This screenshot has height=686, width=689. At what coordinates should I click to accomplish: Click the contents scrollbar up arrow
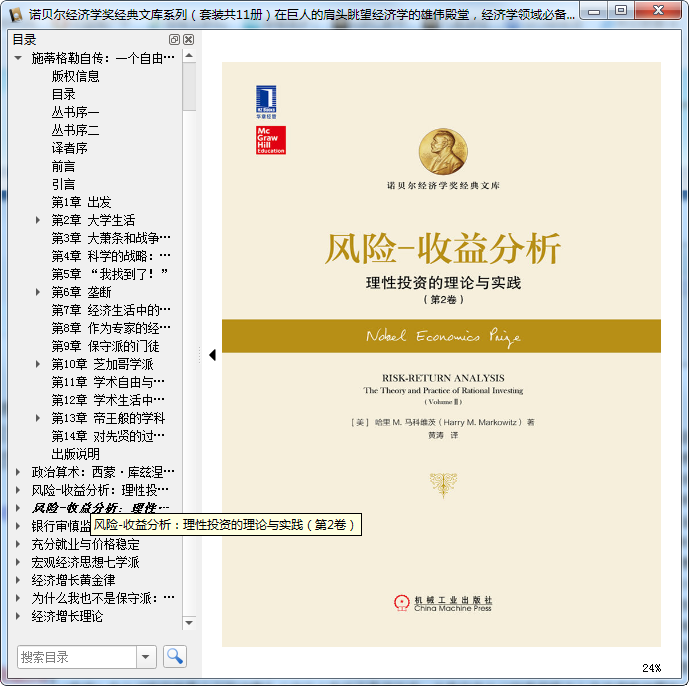pos(189,55)
